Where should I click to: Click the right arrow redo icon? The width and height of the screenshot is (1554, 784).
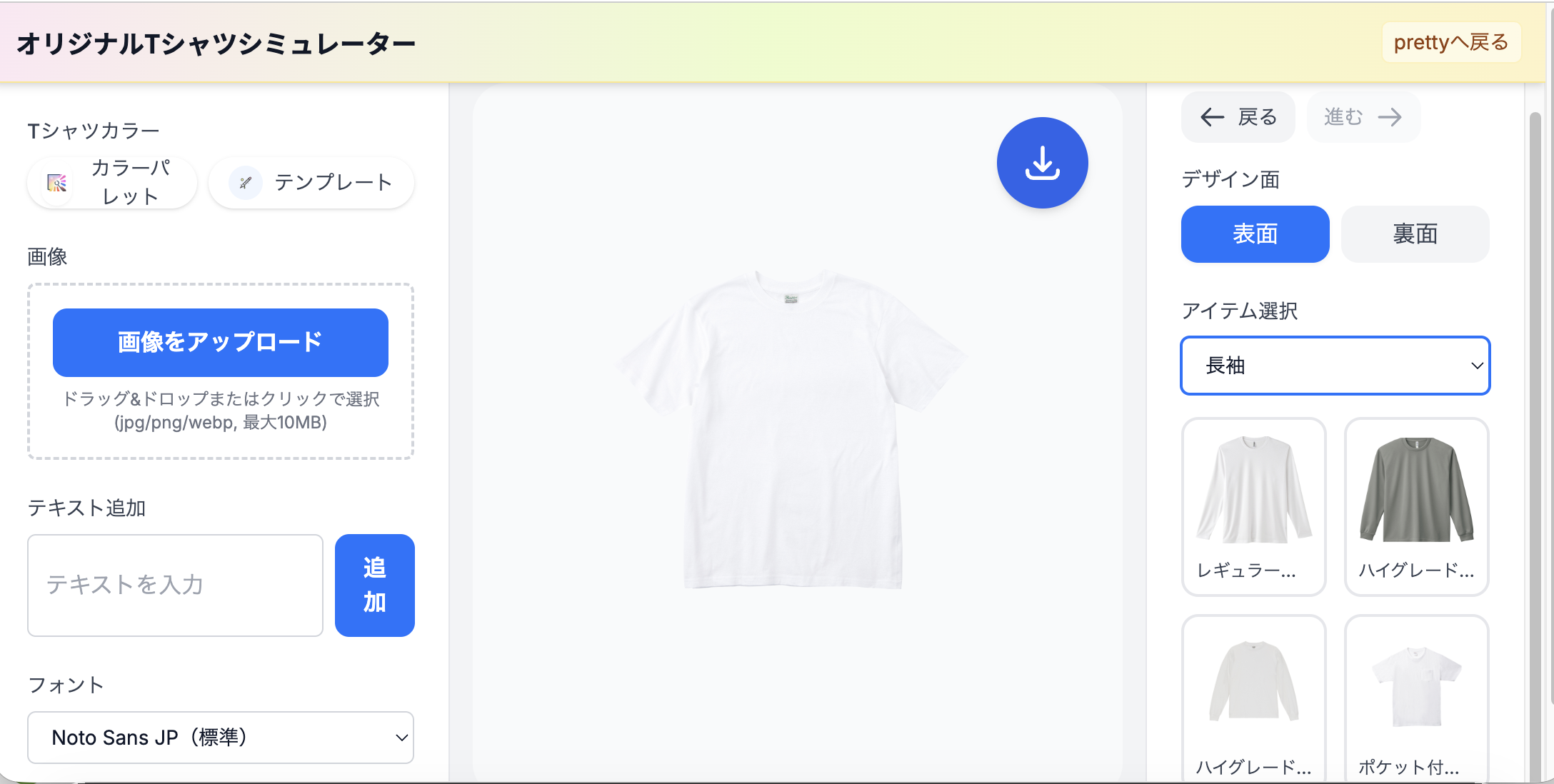click(1390, 117)
